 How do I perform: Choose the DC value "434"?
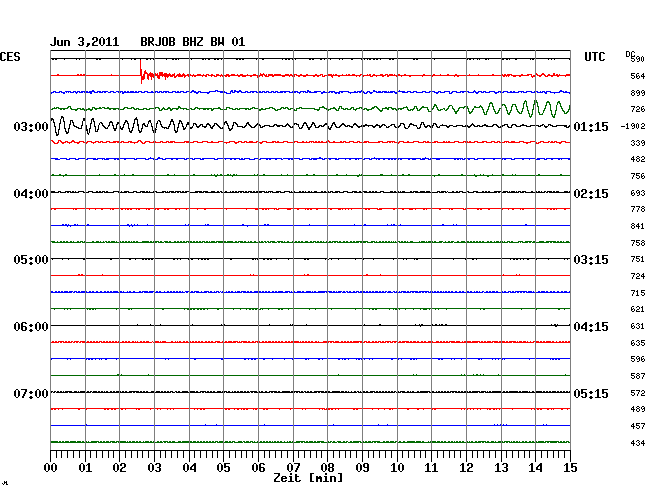pos(638,443)
